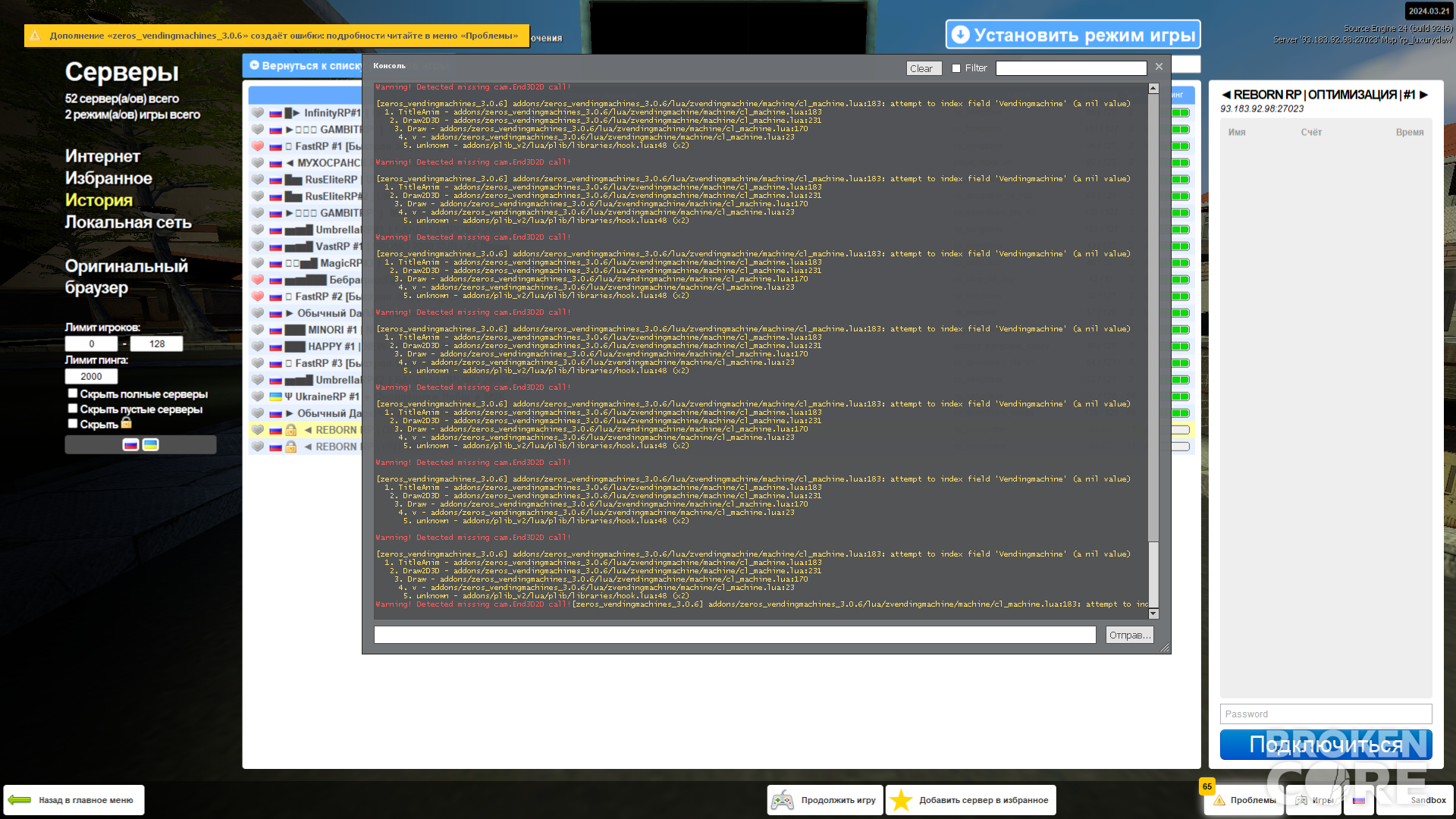1456x819 pixels.
Task: Switch to previous server with left arrow
Action: (x=1225, y=95)
